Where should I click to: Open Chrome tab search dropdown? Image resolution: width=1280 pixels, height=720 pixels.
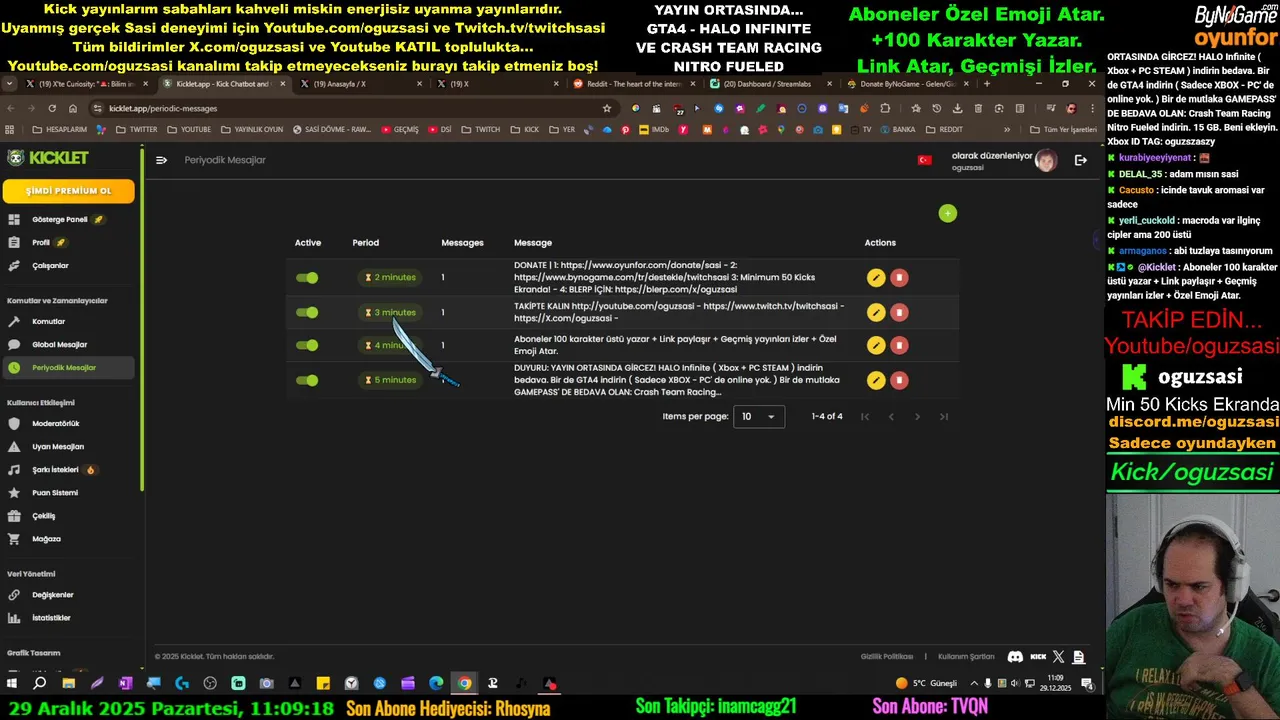click(x=10, y=84)
